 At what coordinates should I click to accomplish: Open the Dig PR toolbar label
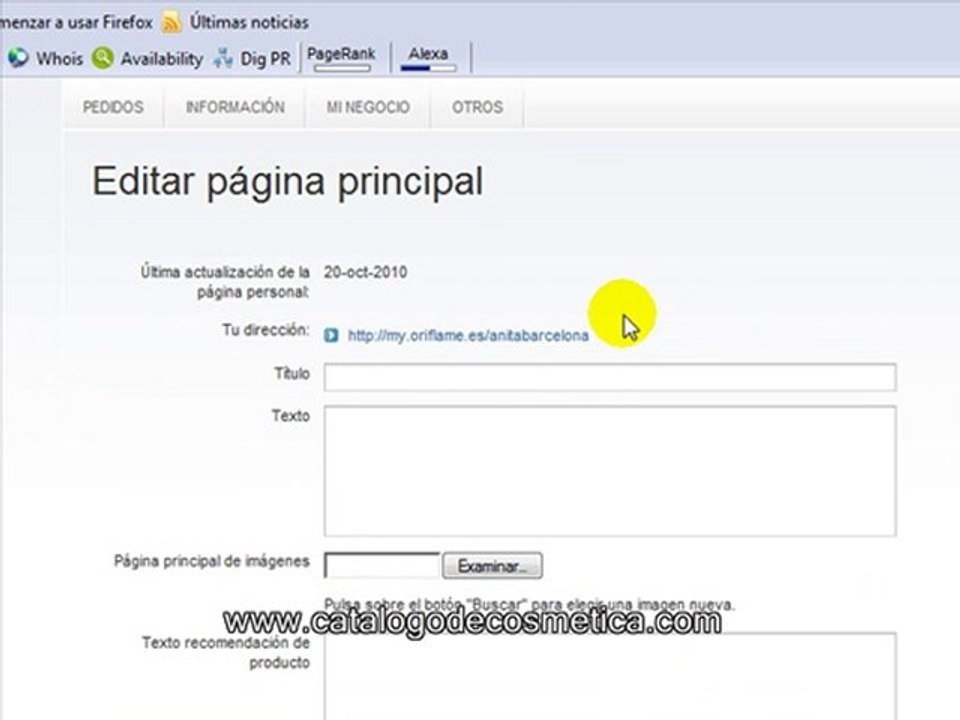pyautogui.click(x=265, y=59)
